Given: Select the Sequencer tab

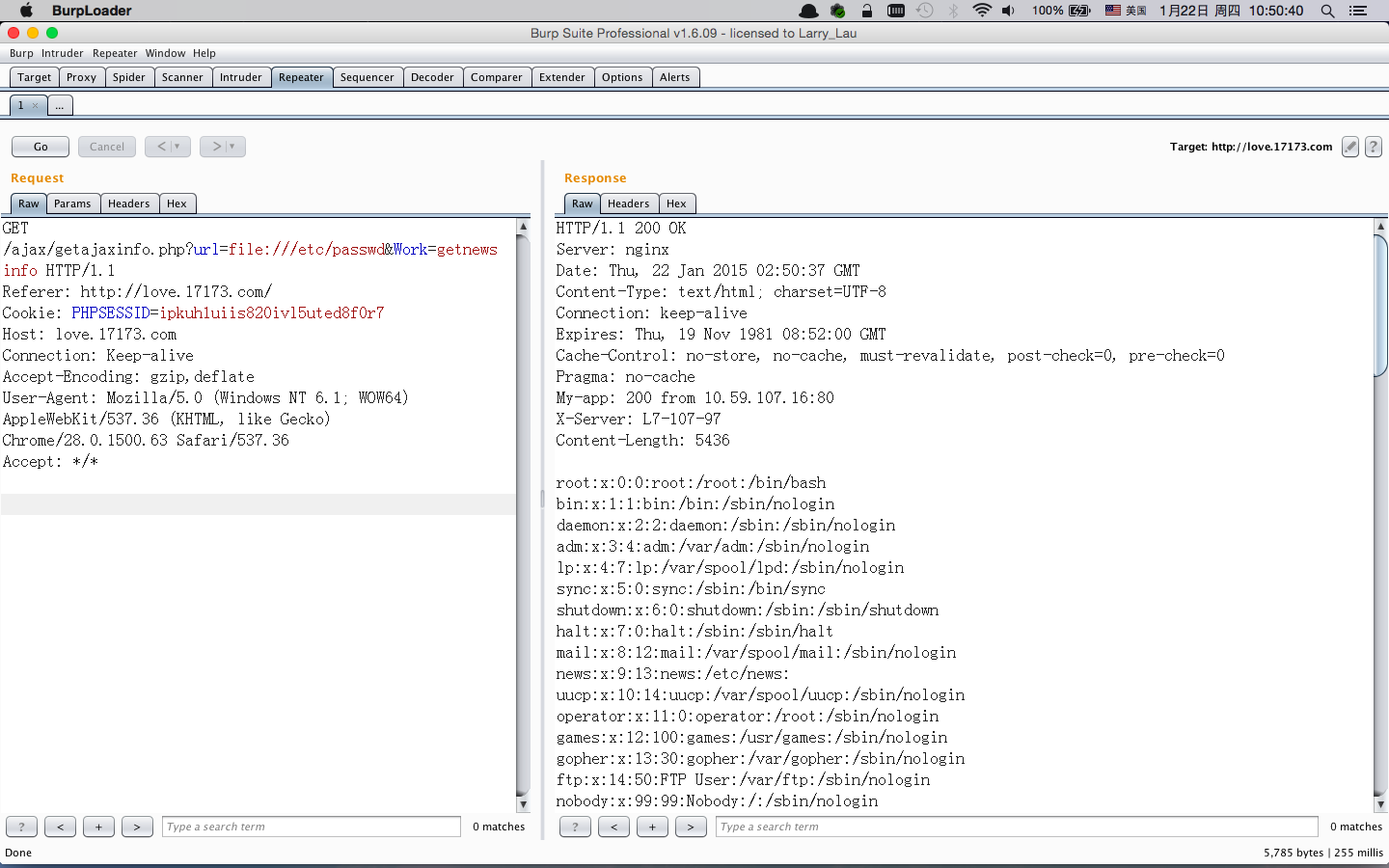Looking at the screenshot, I should click(x=367, y=77).
